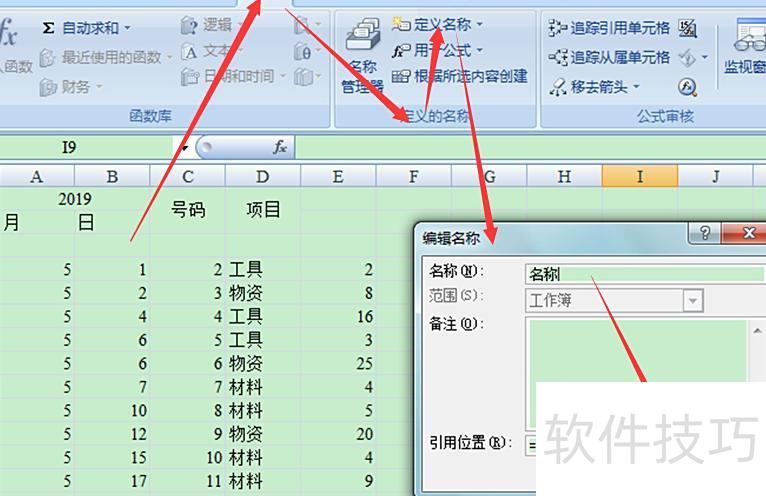This screenshot has width=766, height=496.
Task: Click date cell 15 in column B
Action: [112, 457]
